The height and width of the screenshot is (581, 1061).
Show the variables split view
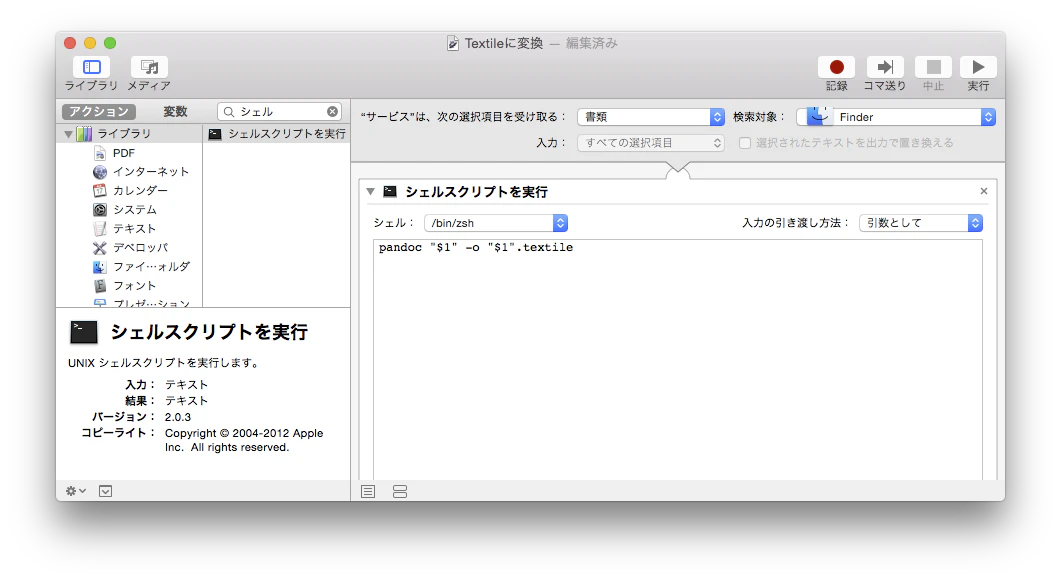point(400,492)
